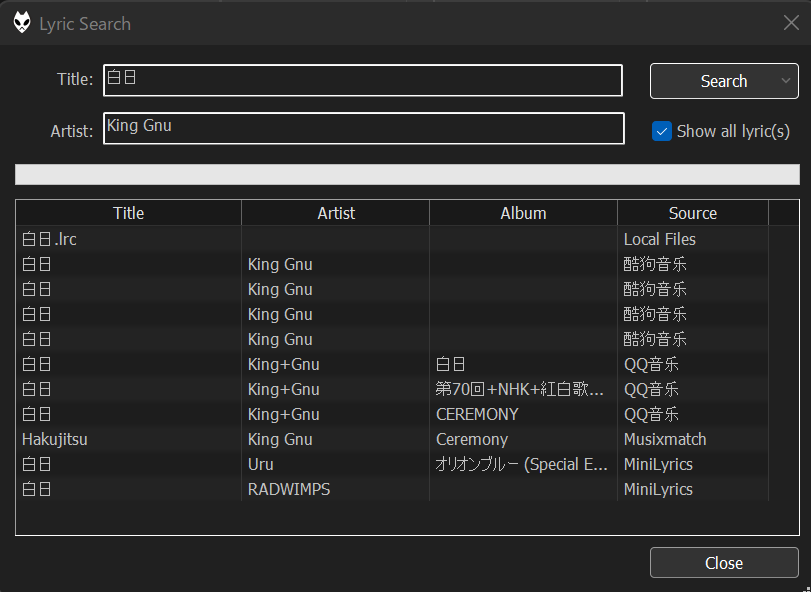
Task: Click the Close button
Action: (x=723, y=562)
